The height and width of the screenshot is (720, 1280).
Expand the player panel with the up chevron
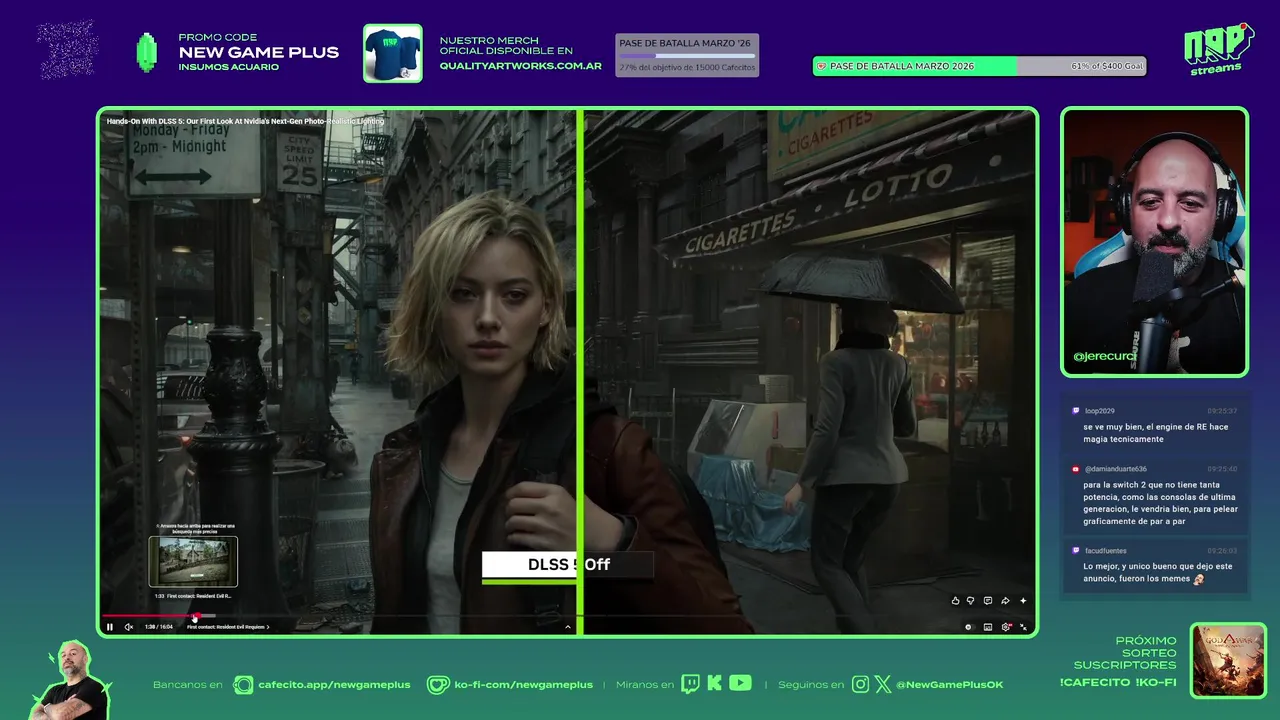click(x=568, y=627)
